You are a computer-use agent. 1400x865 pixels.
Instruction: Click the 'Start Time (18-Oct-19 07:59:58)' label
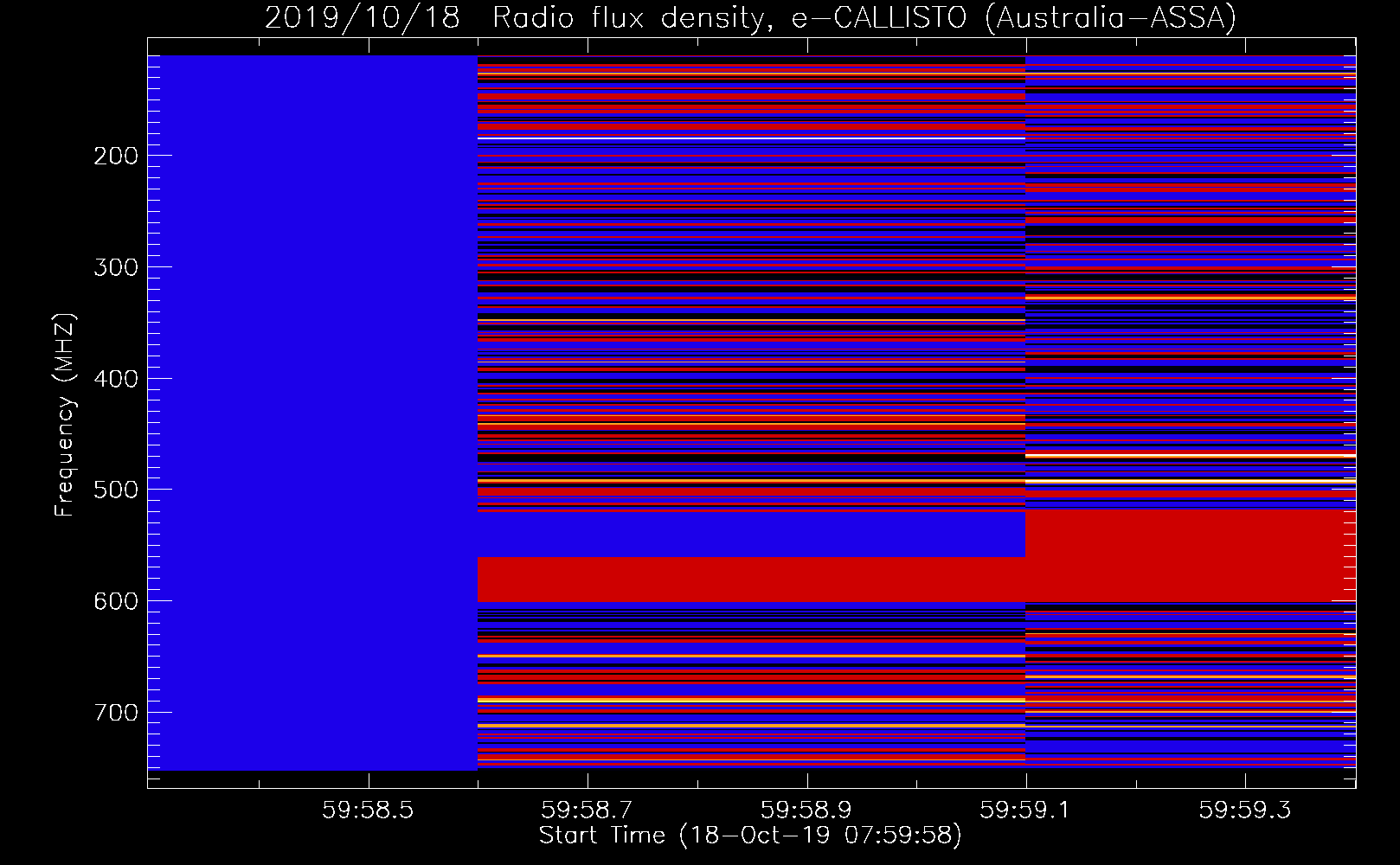750,836
